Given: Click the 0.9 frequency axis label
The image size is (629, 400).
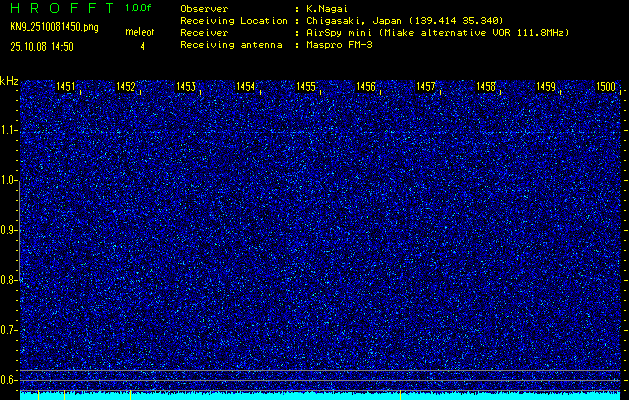Looking at the screenshot, I should click(9, 230).
